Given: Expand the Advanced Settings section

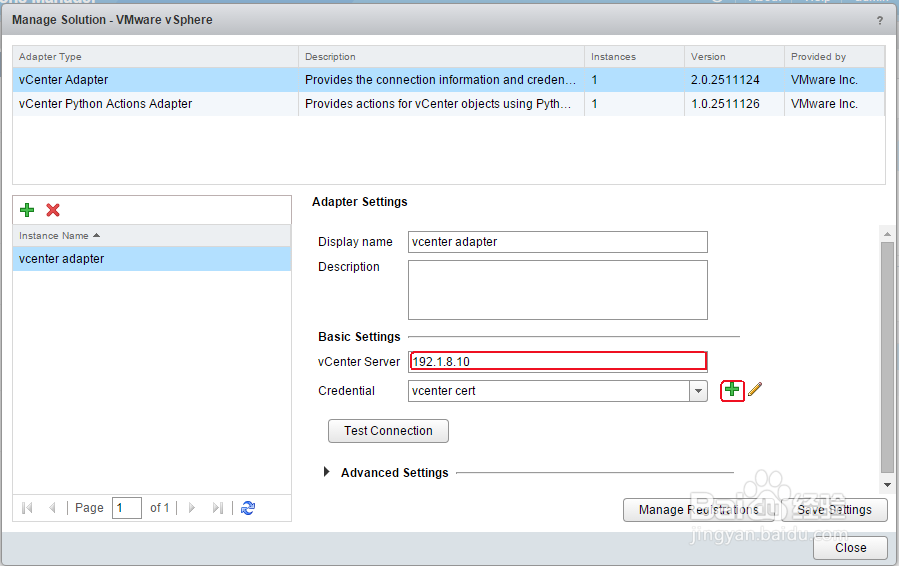Looking at the screenshot, I should tap(326, 472).
